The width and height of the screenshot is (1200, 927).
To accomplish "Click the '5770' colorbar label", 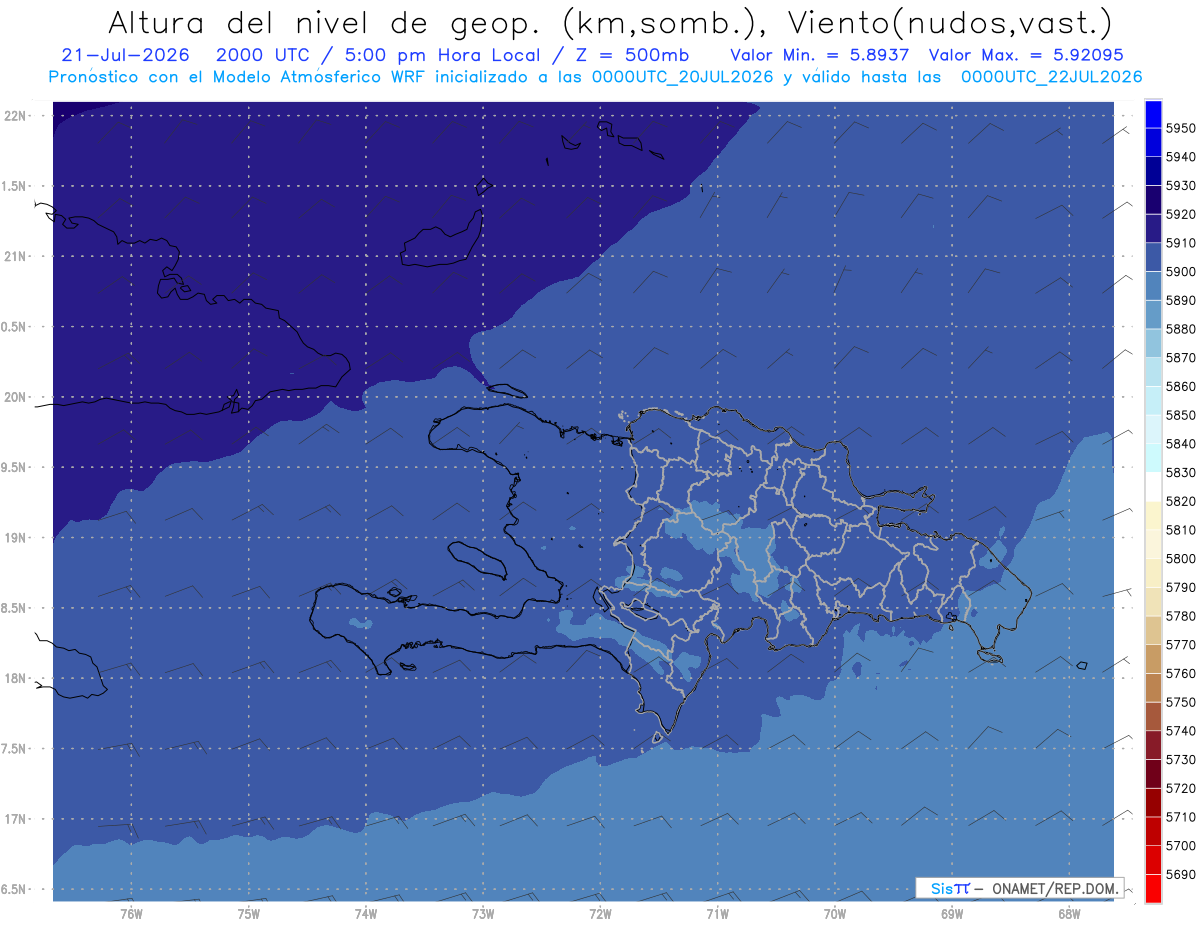I will coord(1180,644).
